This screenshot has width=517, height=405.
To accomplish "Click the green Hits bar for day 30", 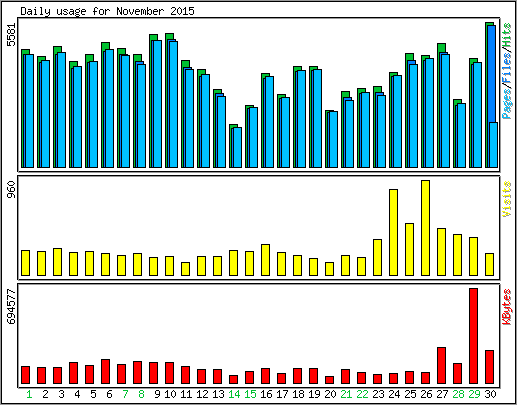I will click(x=488, y=95).
